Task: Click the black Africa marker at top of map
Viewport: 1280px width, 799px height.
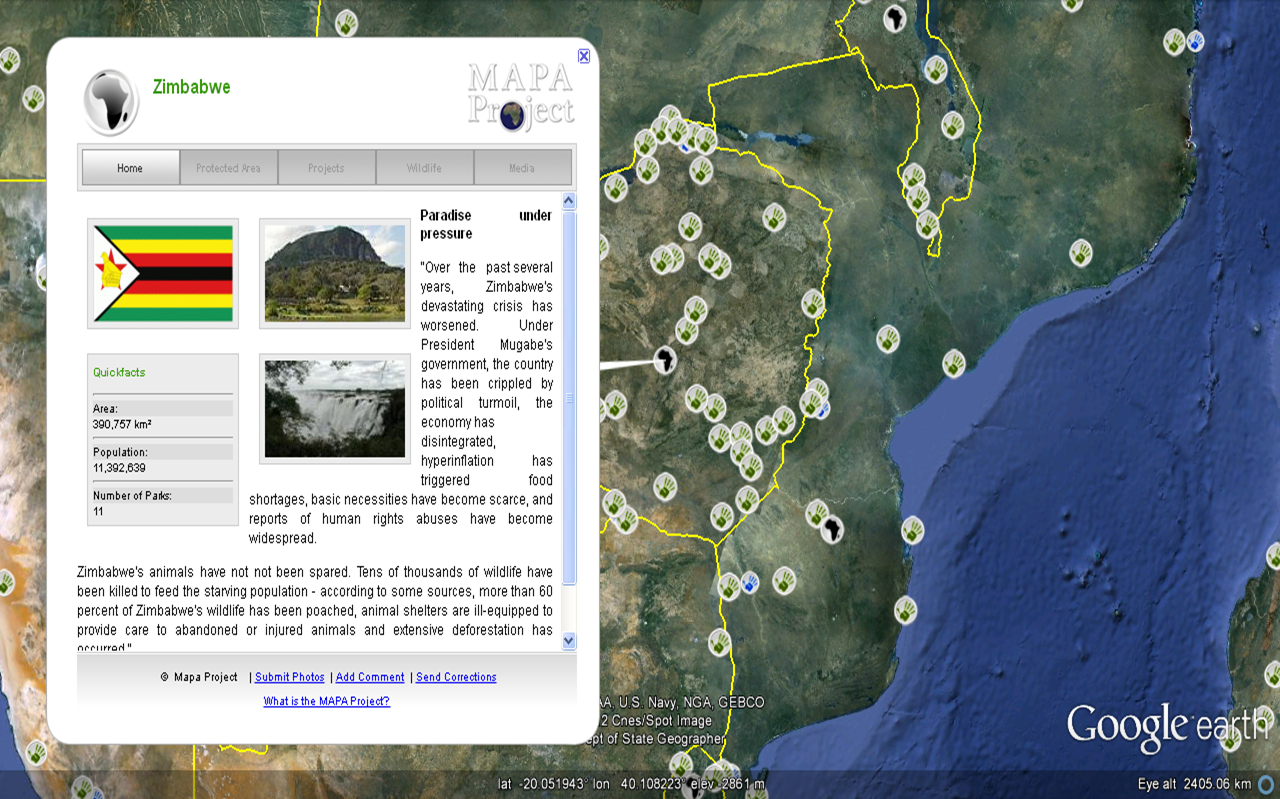Action: pos(895,18)
